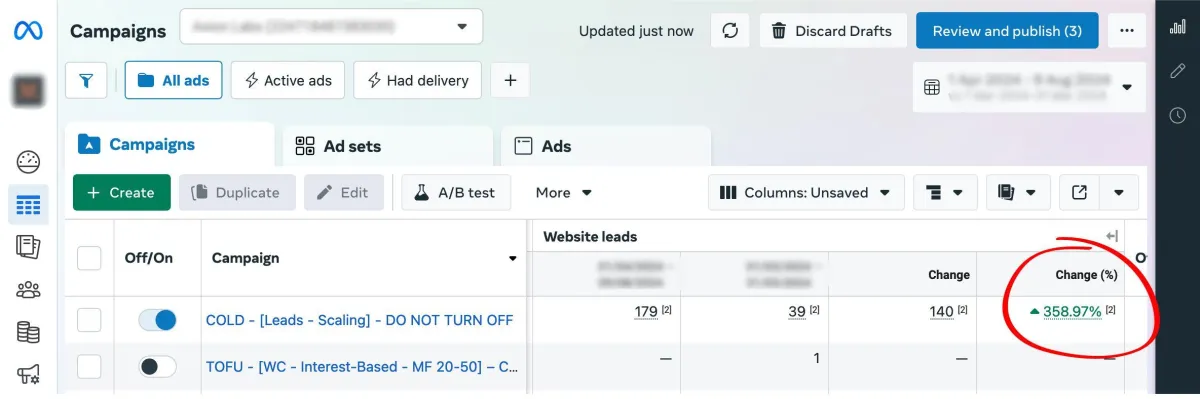Toggle off the COLD Leads Scaling campaign
Screen dimensions: 1200x399
(x=157, y=320)
